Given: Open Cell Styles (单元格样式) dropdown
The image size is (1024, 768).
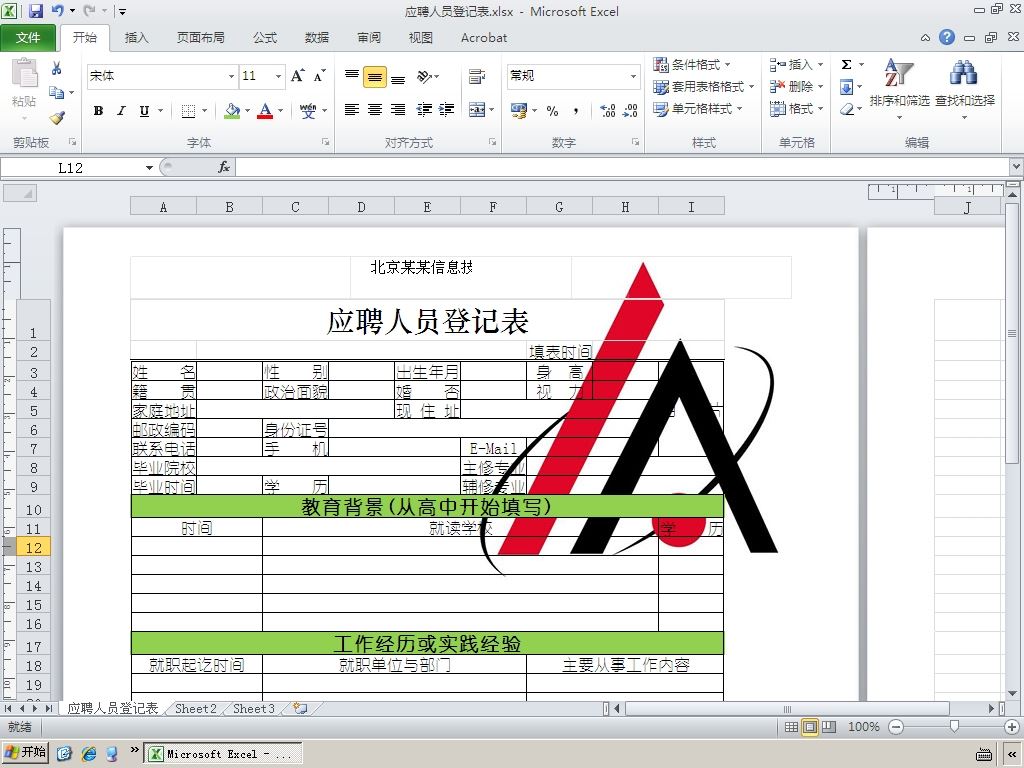Looking at the screenshot, I should (x=697, y=109).
